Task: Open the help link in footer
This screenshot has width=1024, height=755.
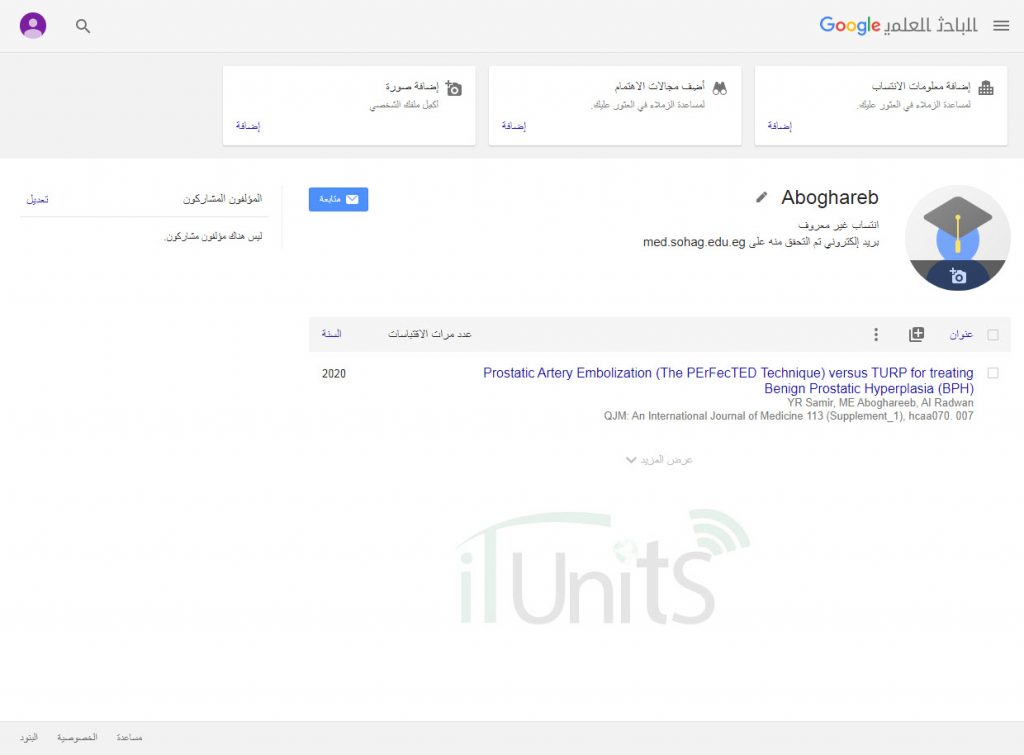Action: (x=129, y=737)
